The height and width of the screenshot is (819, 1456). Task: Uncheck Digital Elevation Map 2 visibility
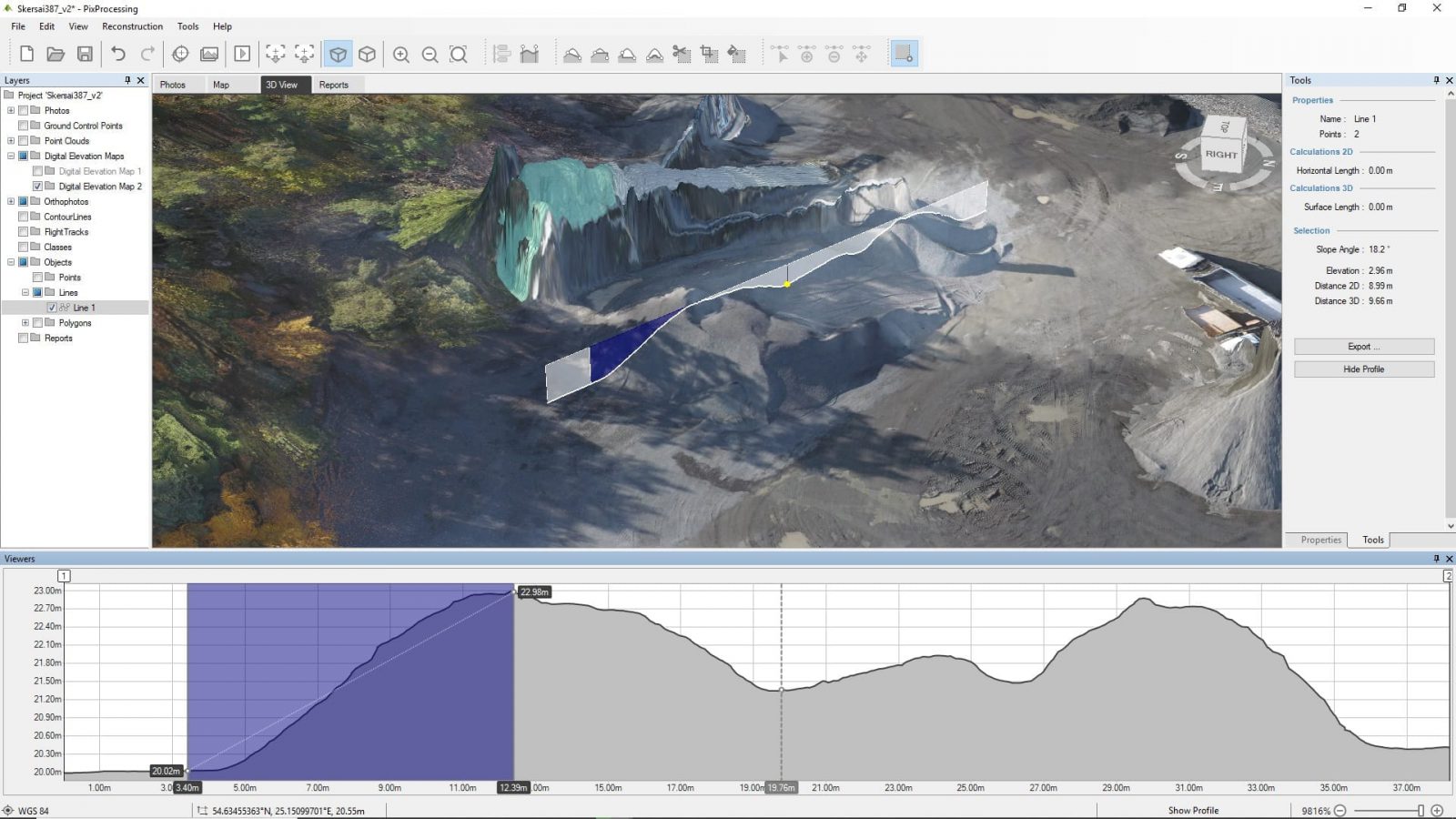[x=37, y=186]
